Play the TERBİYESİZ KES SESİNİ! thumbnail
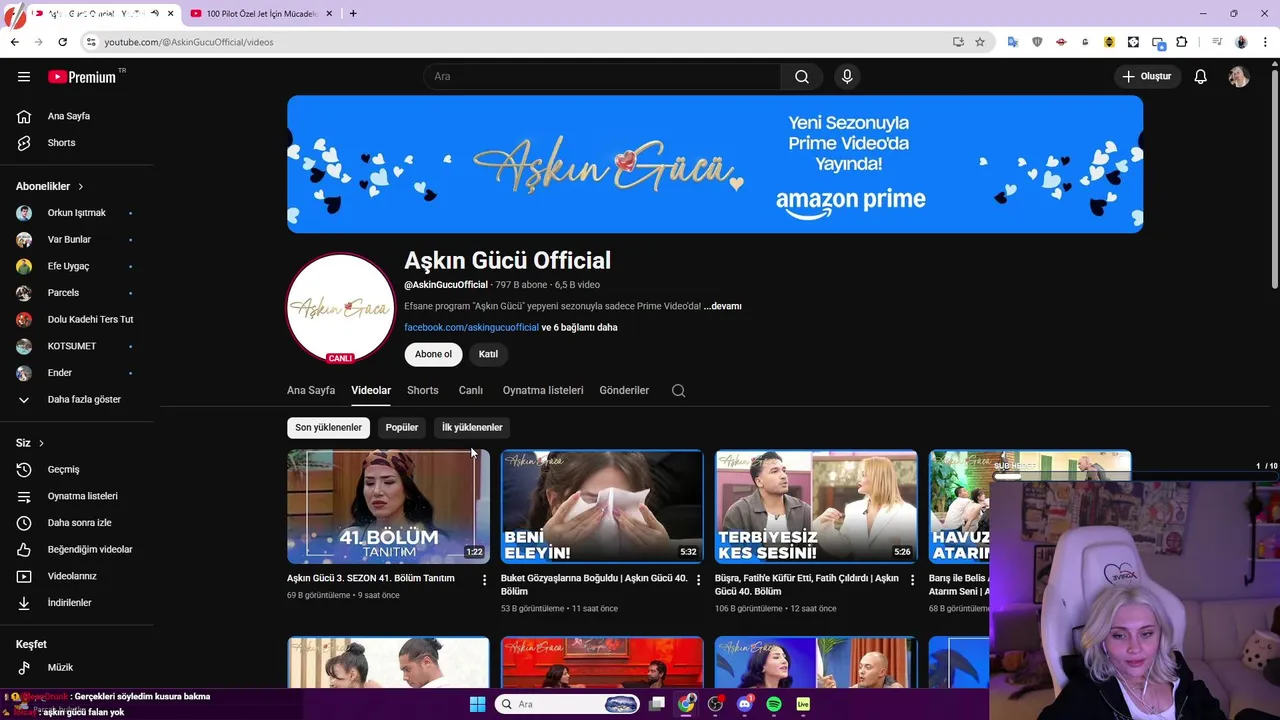The image size is (1280, 720). (816, 507)
